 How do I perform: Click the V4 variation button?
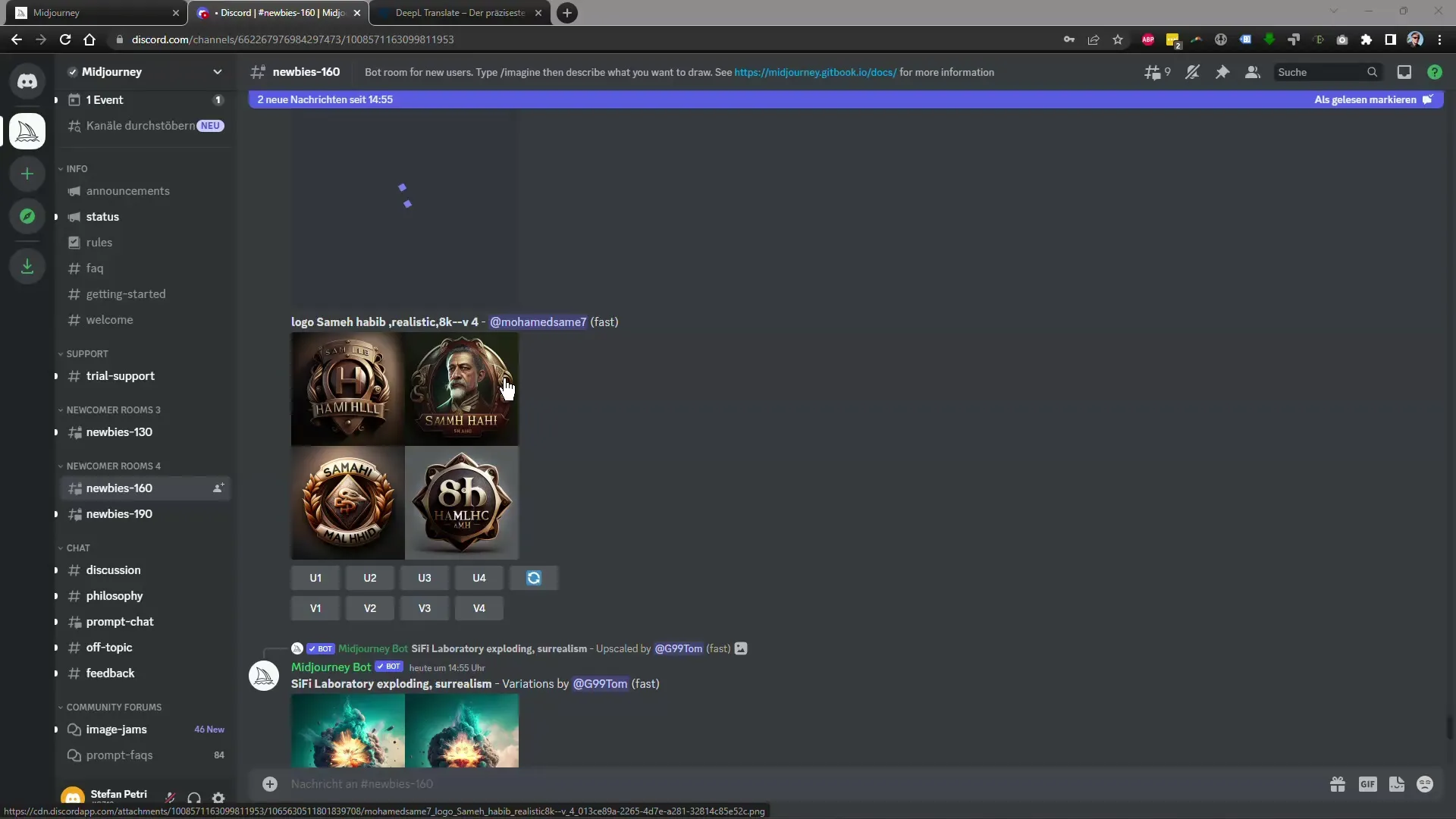click(x=479, y=608)
